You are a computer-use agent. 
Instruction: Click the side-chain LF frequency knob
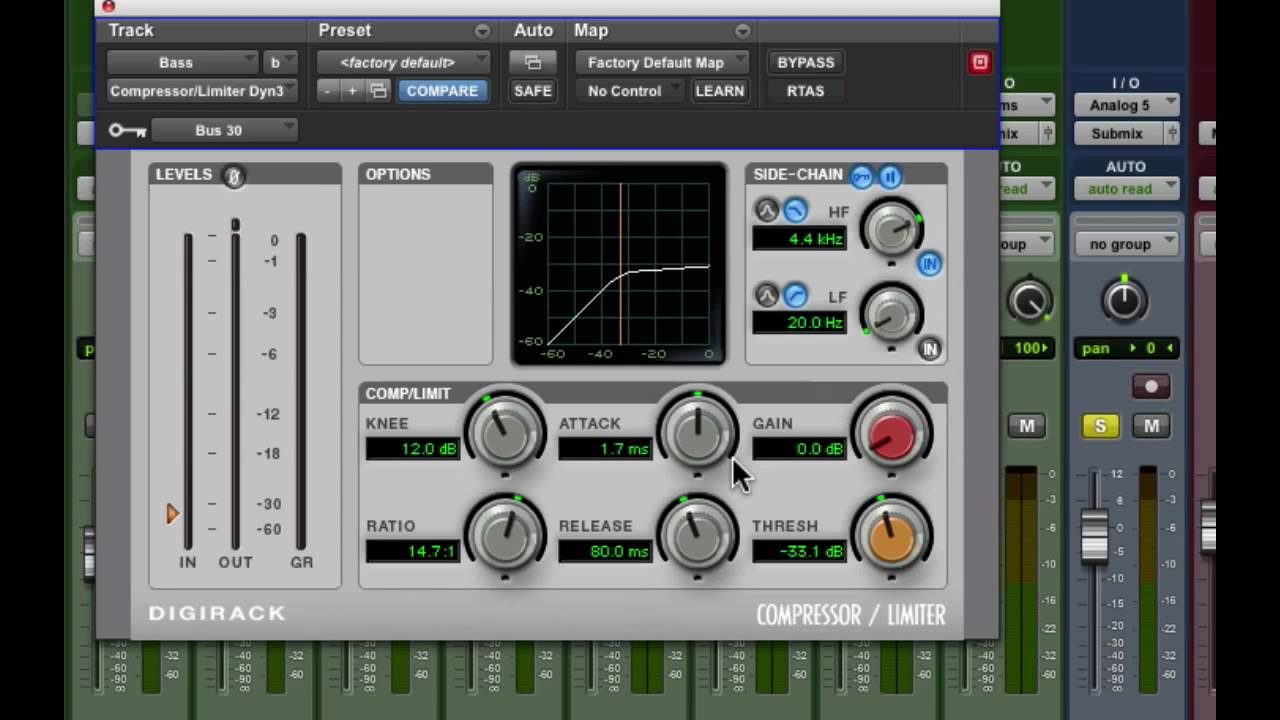pos(891,314)
